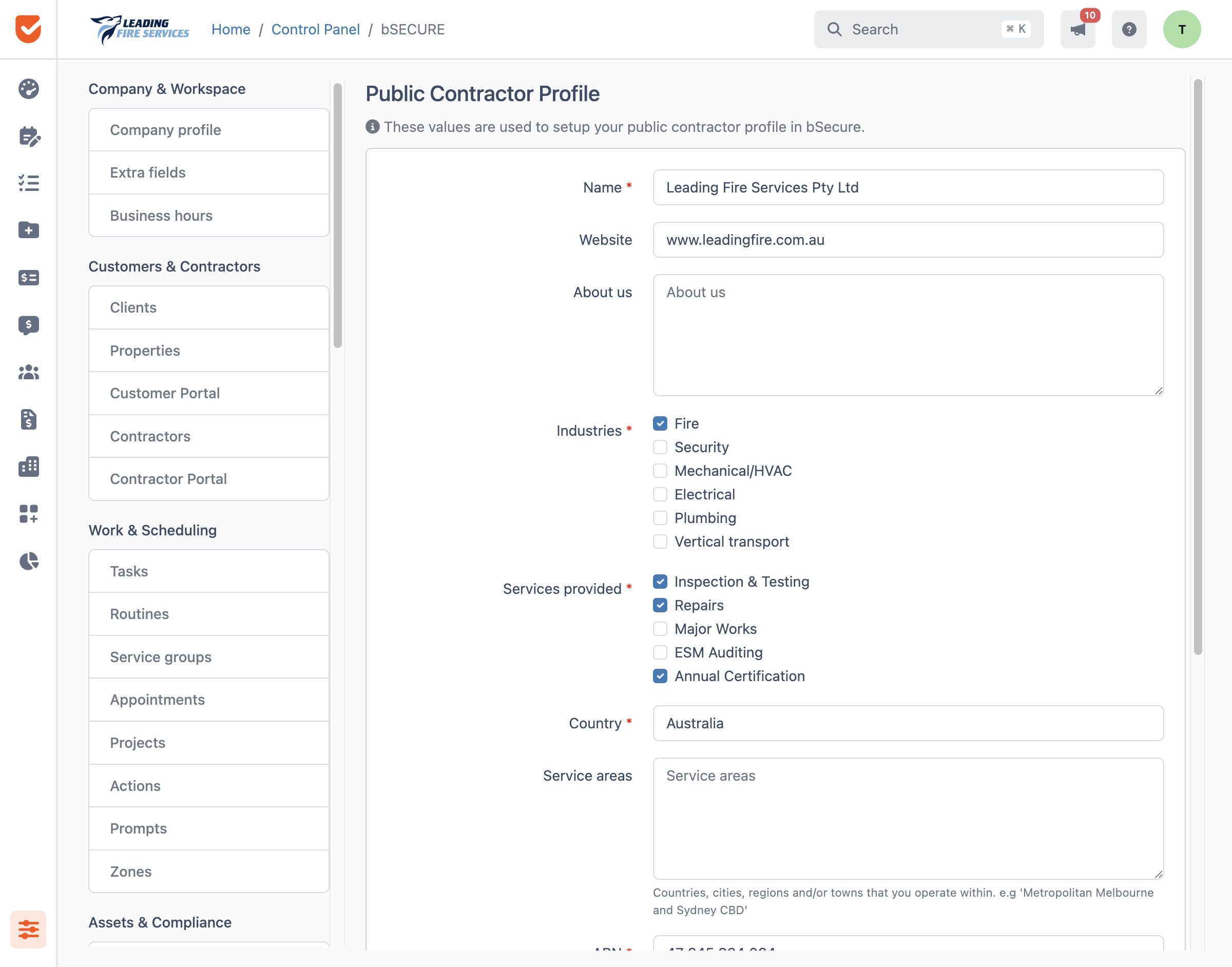Open the grid plus apps icon
This screenshot has height=967, width=1232.
coord(28,514)
